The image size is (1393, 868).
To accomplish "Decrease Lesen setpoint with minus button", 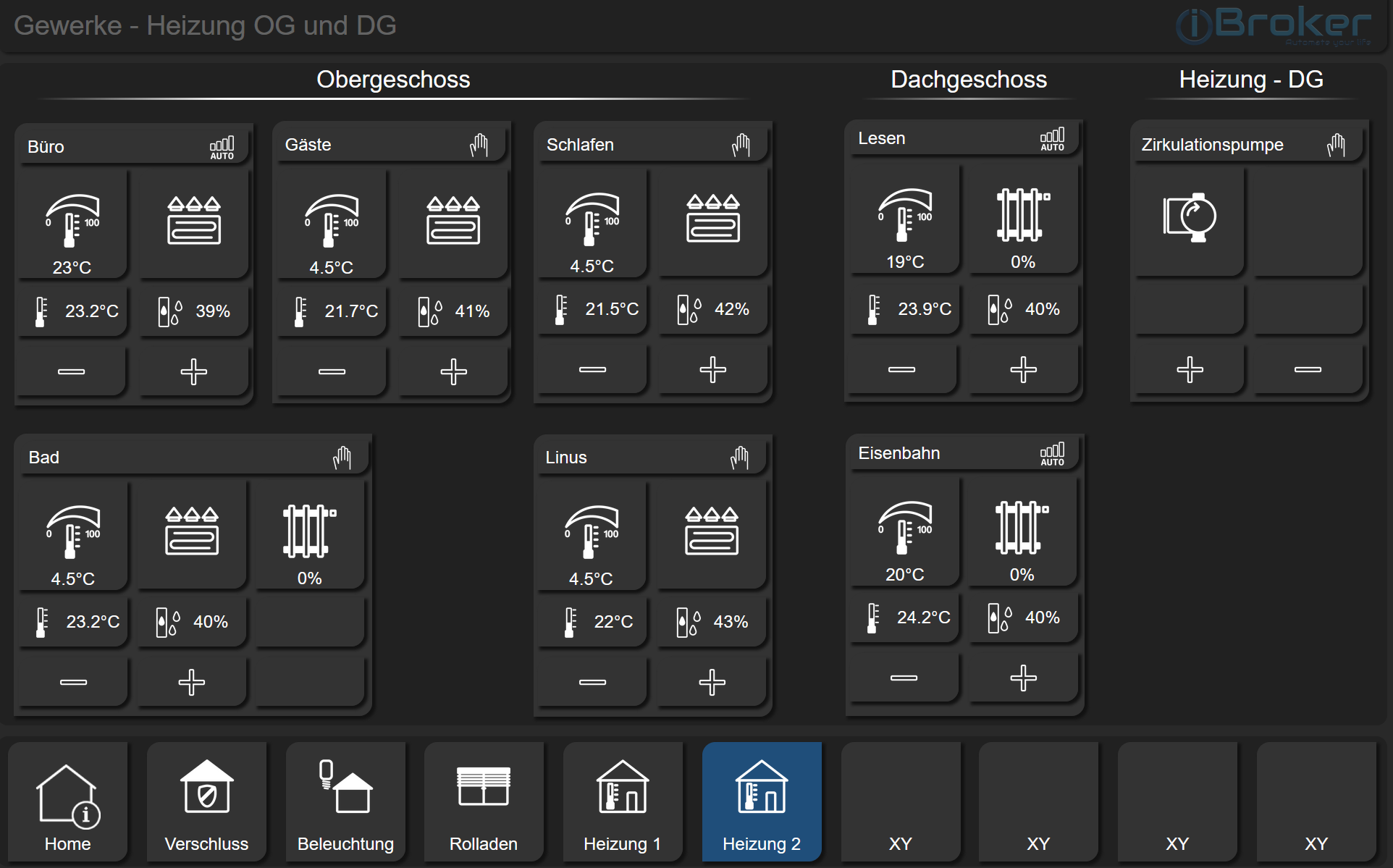I will pyautogui.click(x=902, y=370).
